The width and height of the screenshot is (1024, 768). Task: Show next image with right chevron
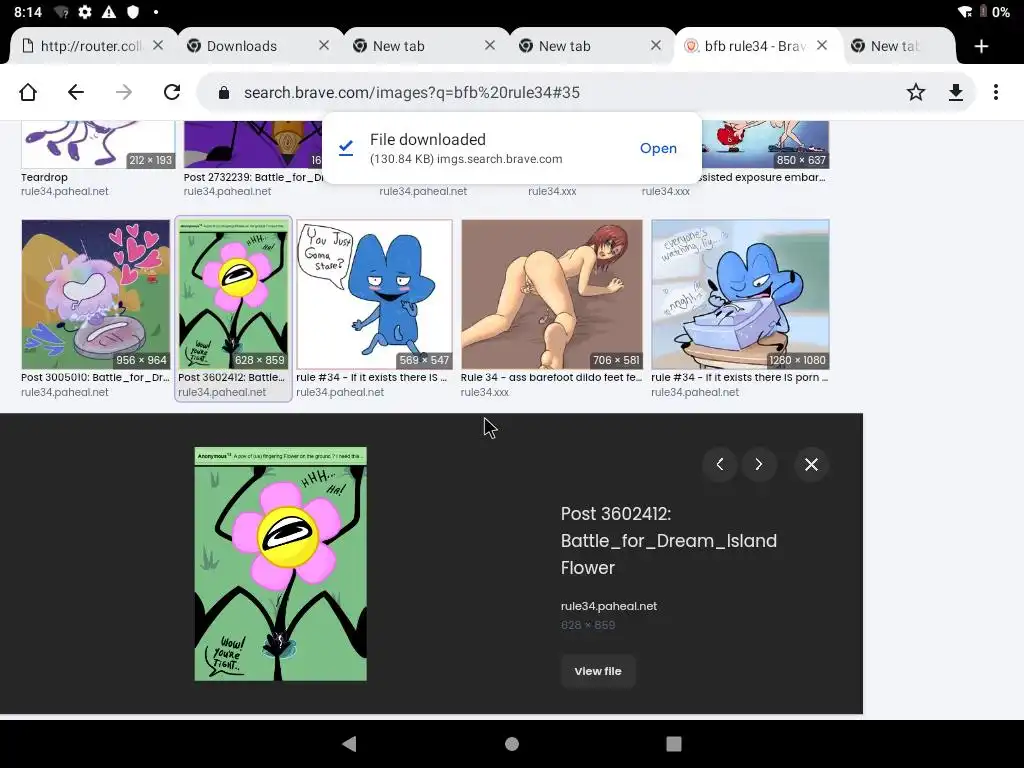tap(759, 464)
